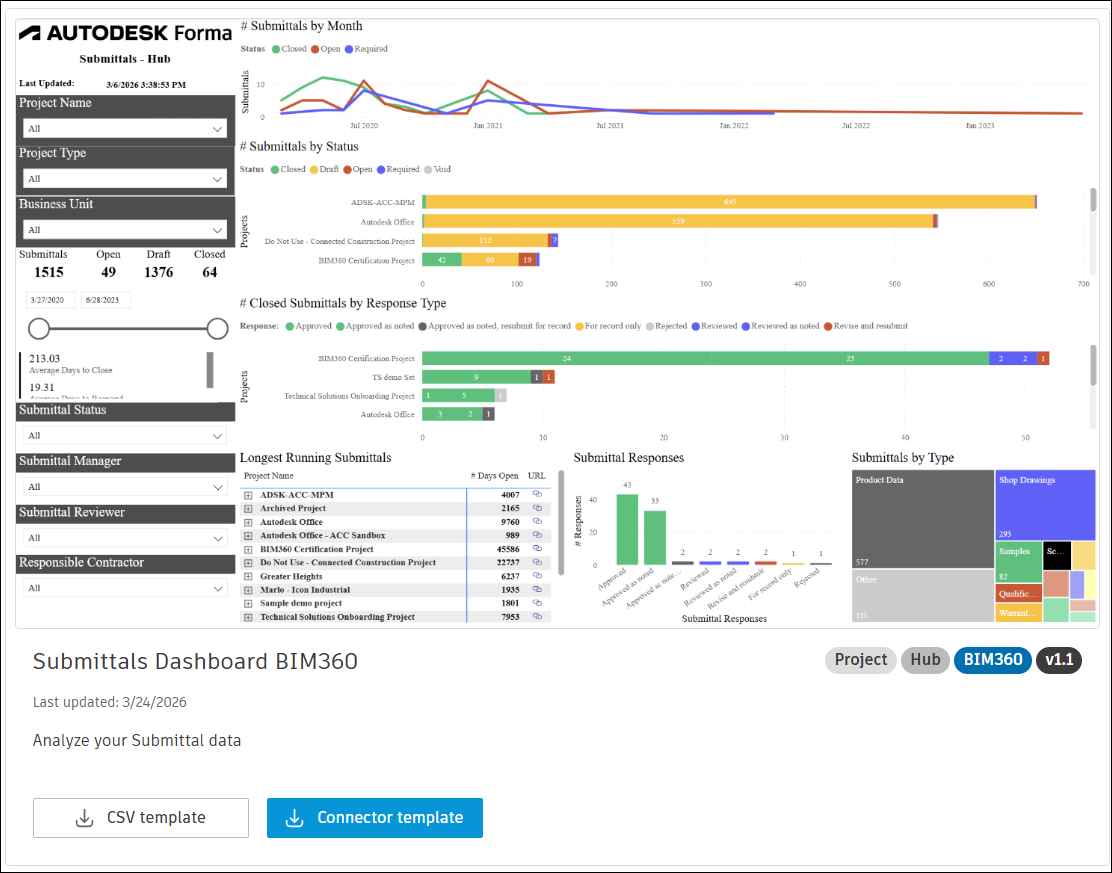Expand the Archived Project table row
The image size is (1112, 873).
tap(248, 508)
